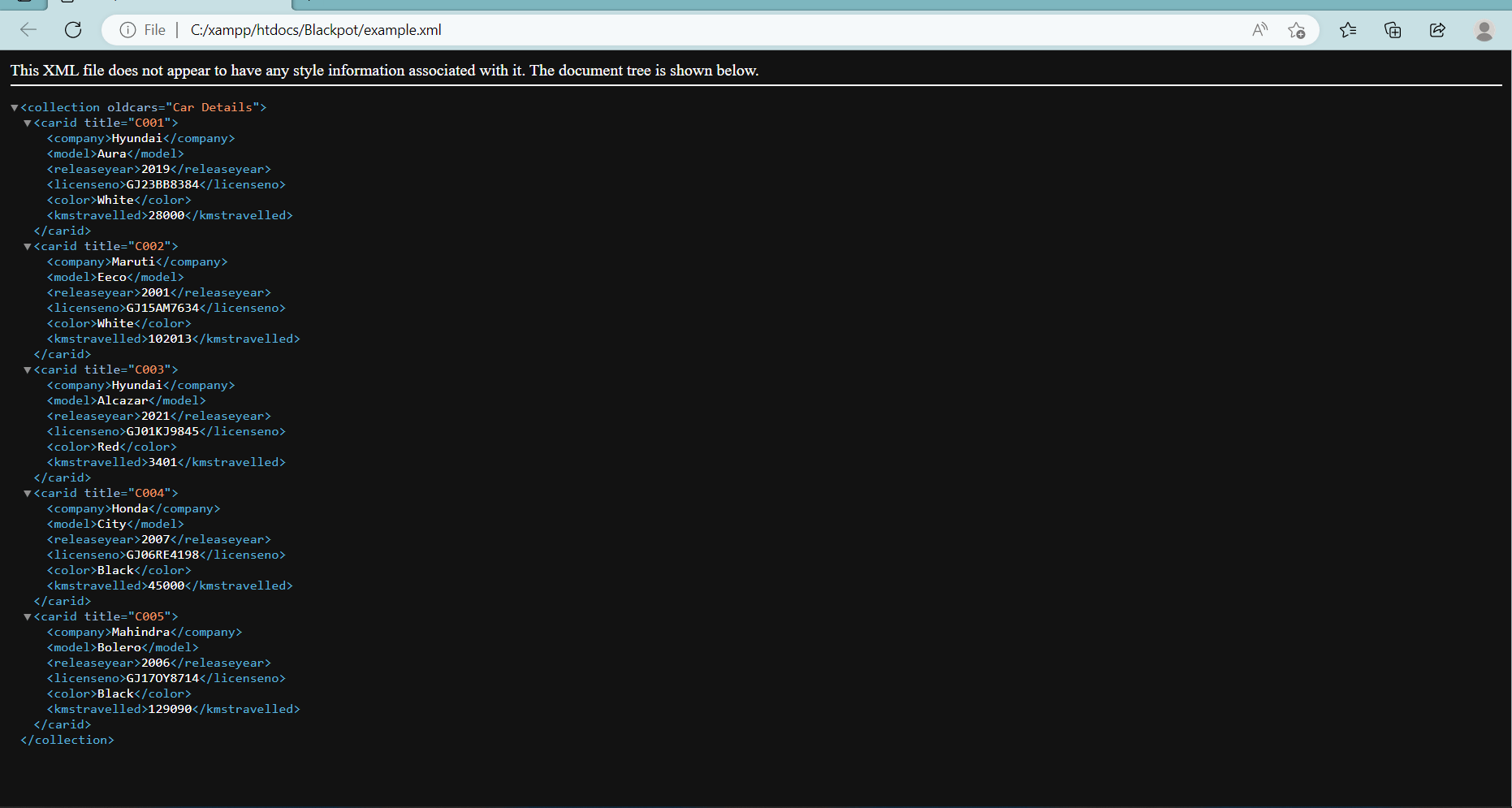Click license number 'GJ06RE4198'
The image size is (1512, 808).
point(162,555)
